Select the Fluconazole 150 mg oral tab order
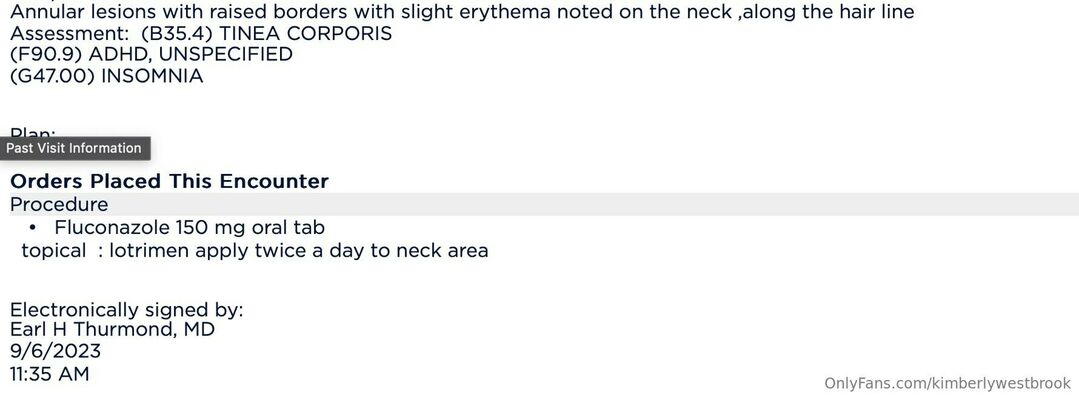The image size is (1079, 400). [x=189, y=227]
